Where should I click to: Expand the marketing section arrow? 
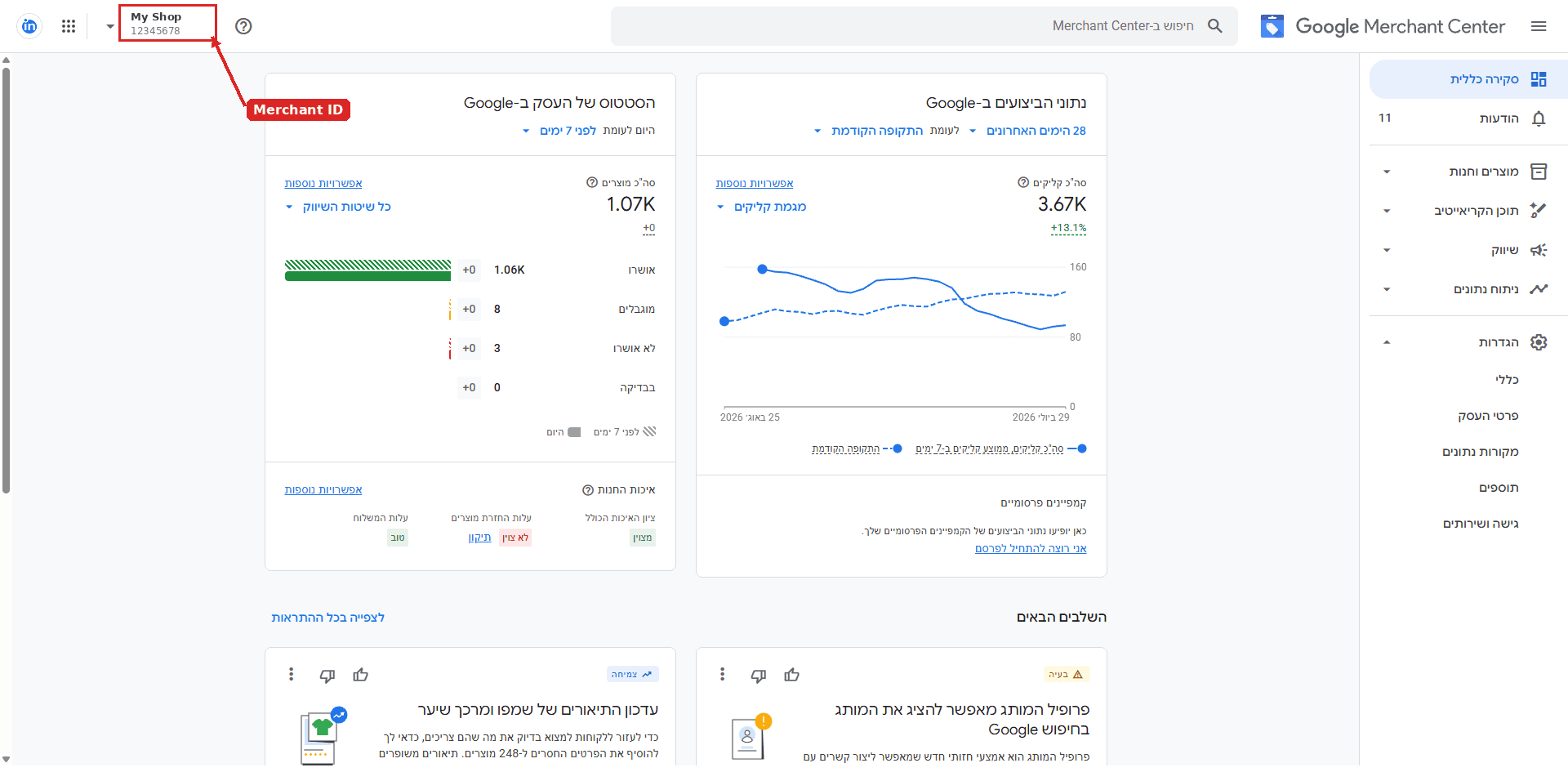click(1387, 250)
